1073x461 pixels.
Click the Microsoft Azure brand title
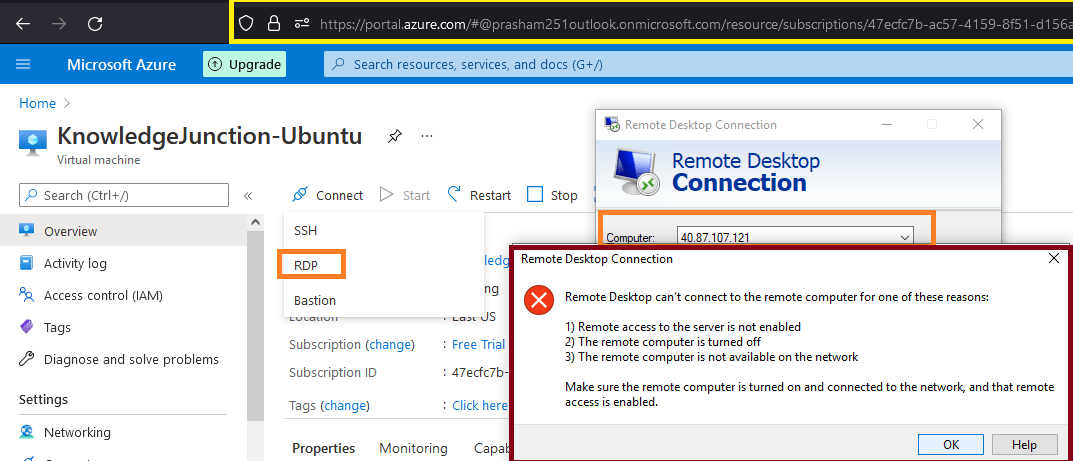tap(121, 65)
